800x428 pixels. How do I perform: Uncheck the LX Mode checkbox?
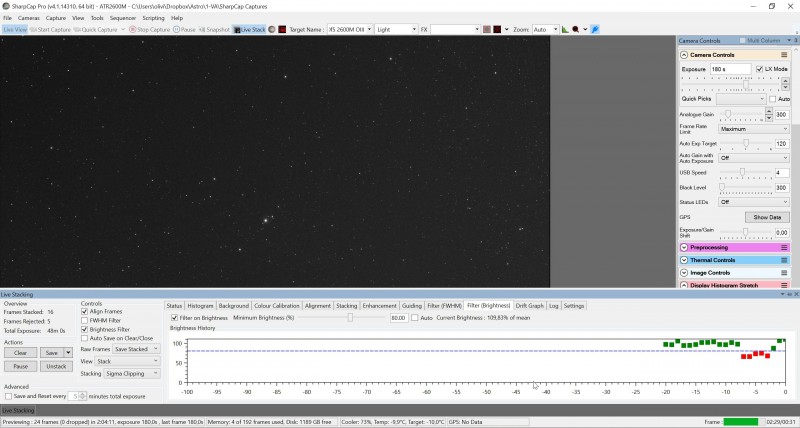[x=759, y=69]
